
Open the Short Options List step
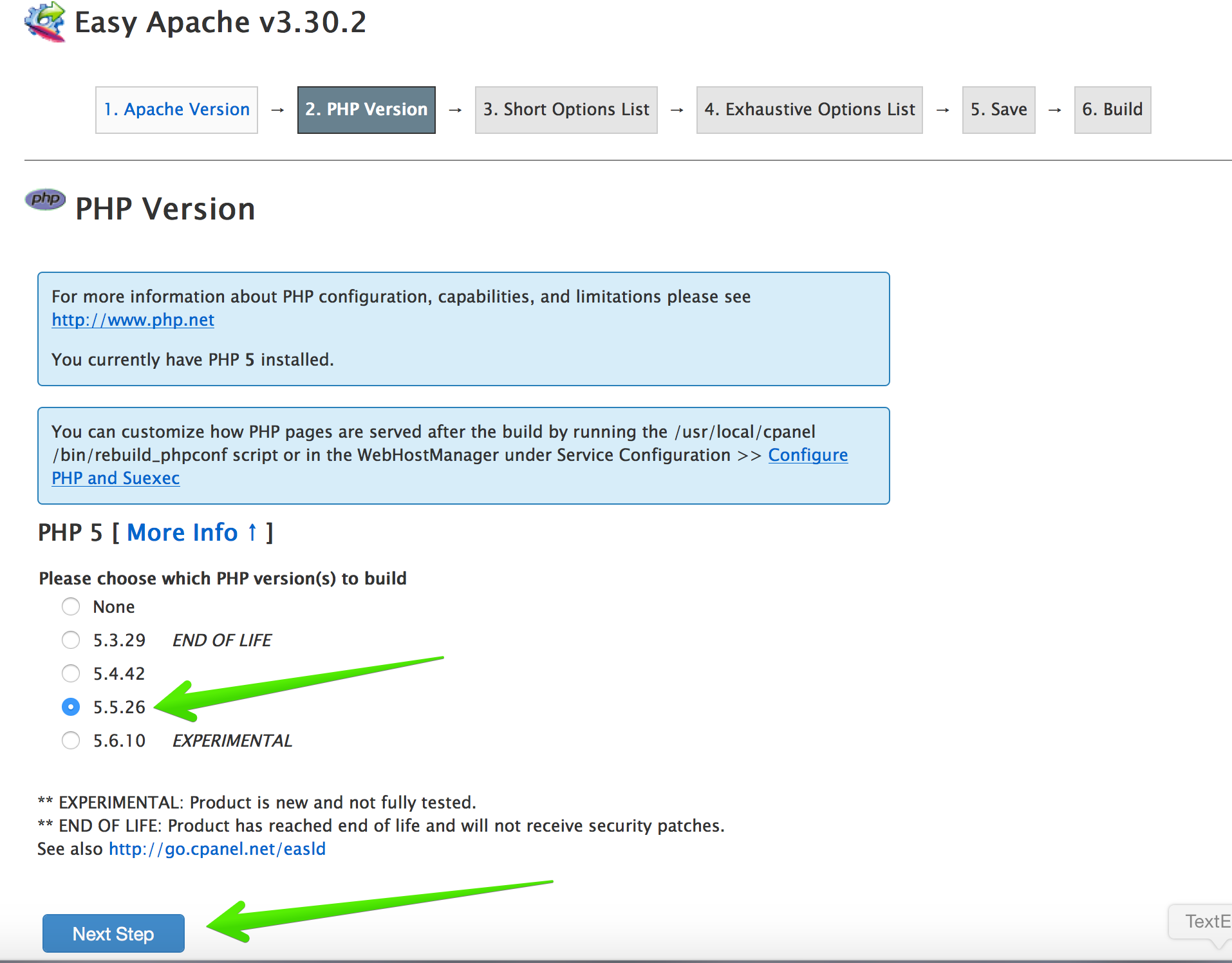click(566, 110)
